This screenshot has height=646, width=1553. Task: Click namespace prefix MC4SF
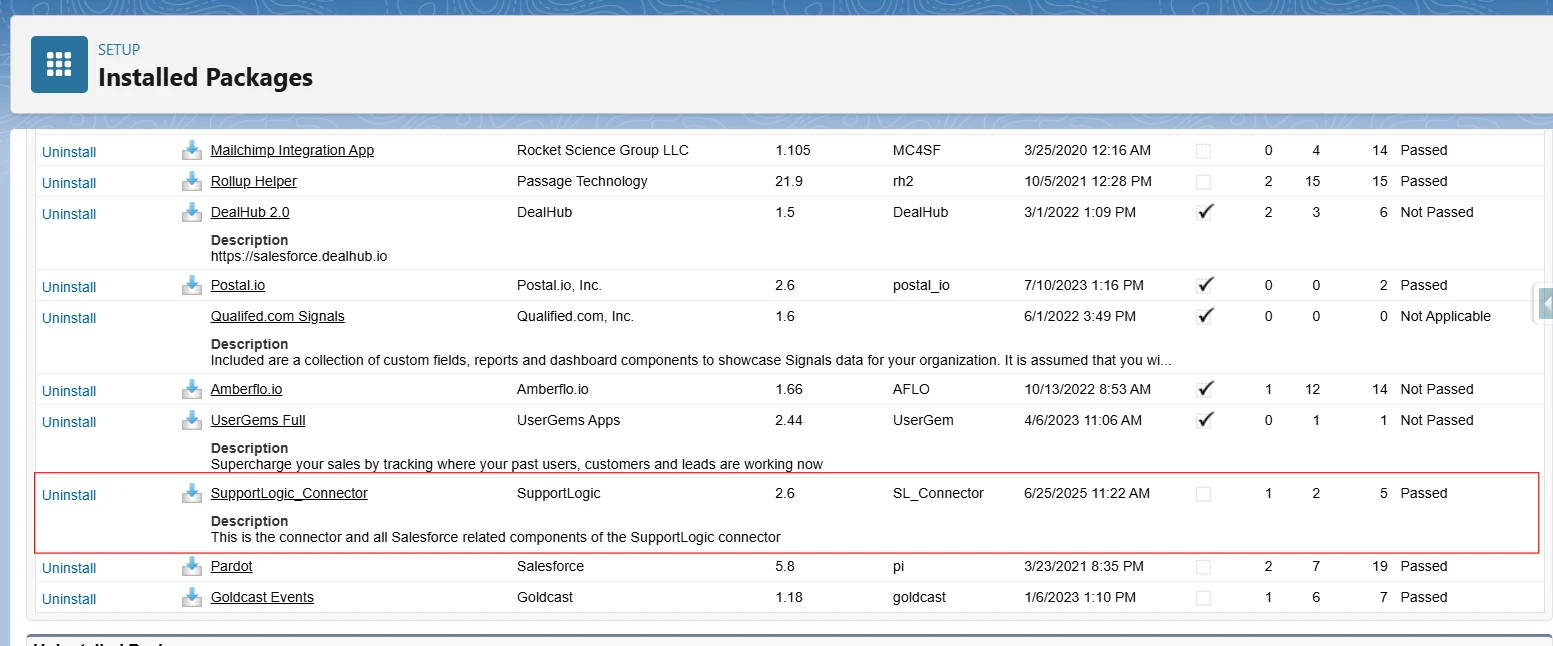917,150
